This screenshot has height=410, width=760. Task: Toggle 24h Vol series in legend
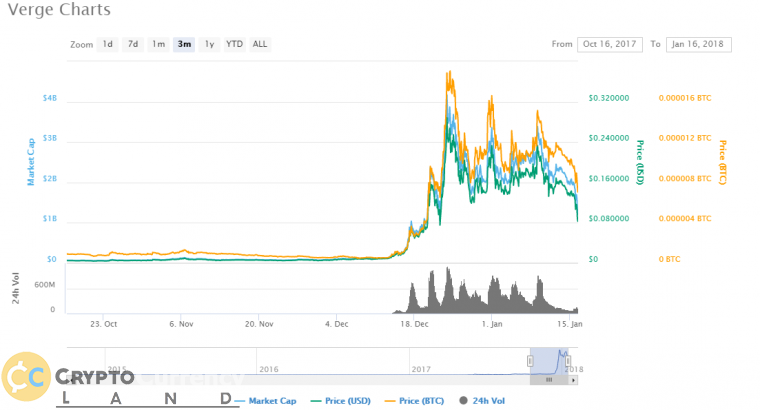tap(482, 401)
